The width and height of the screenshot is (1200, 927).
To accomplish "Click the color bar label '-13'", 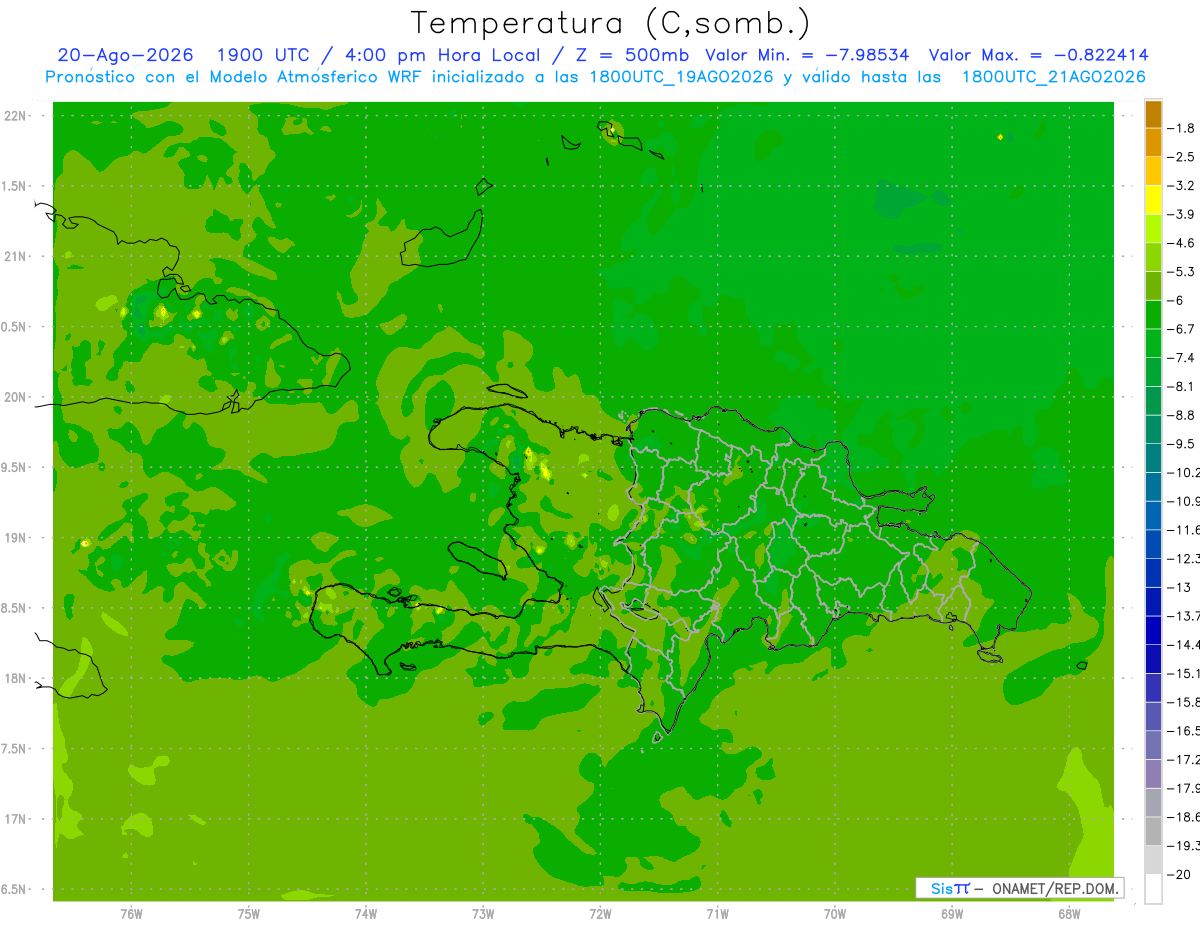I will (1179, 587).
